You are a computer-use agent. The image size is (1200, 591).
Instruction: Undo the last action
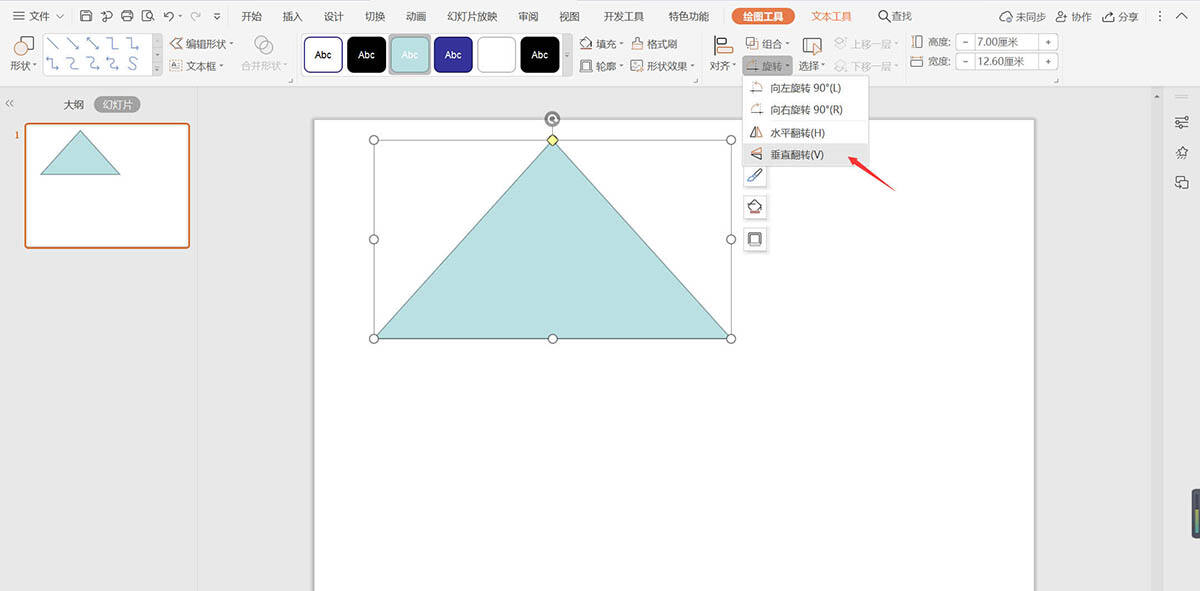pos(168,16)
